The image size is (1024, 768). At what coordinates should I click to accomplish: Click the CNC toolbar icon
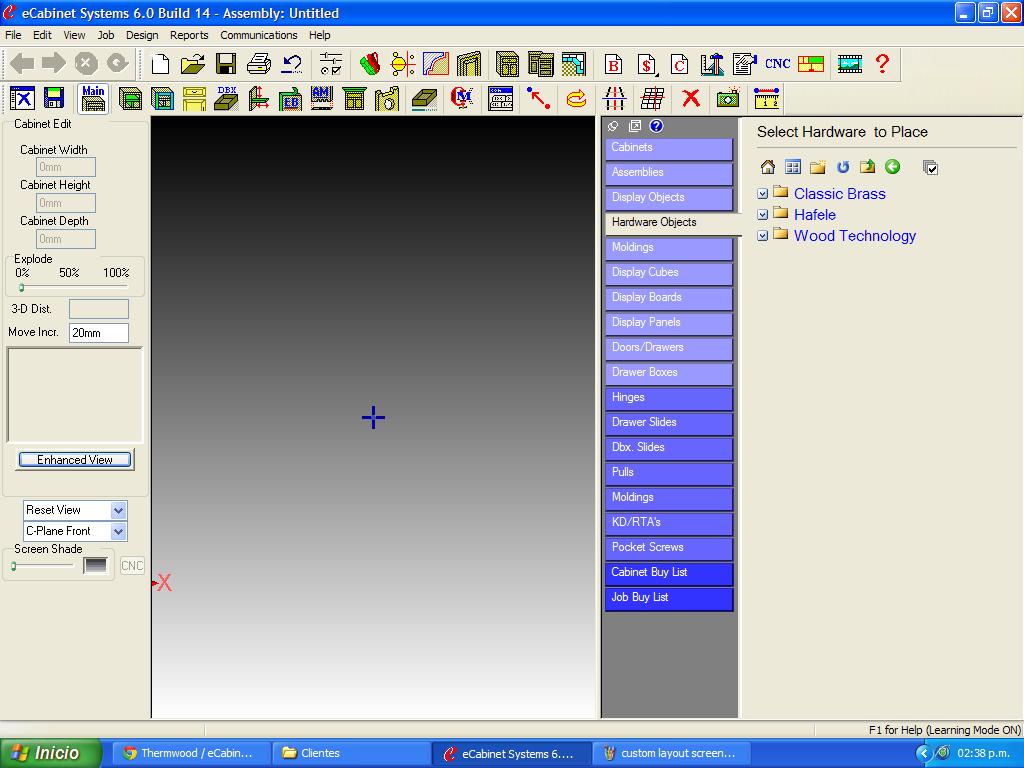click(x=777, y=64)
